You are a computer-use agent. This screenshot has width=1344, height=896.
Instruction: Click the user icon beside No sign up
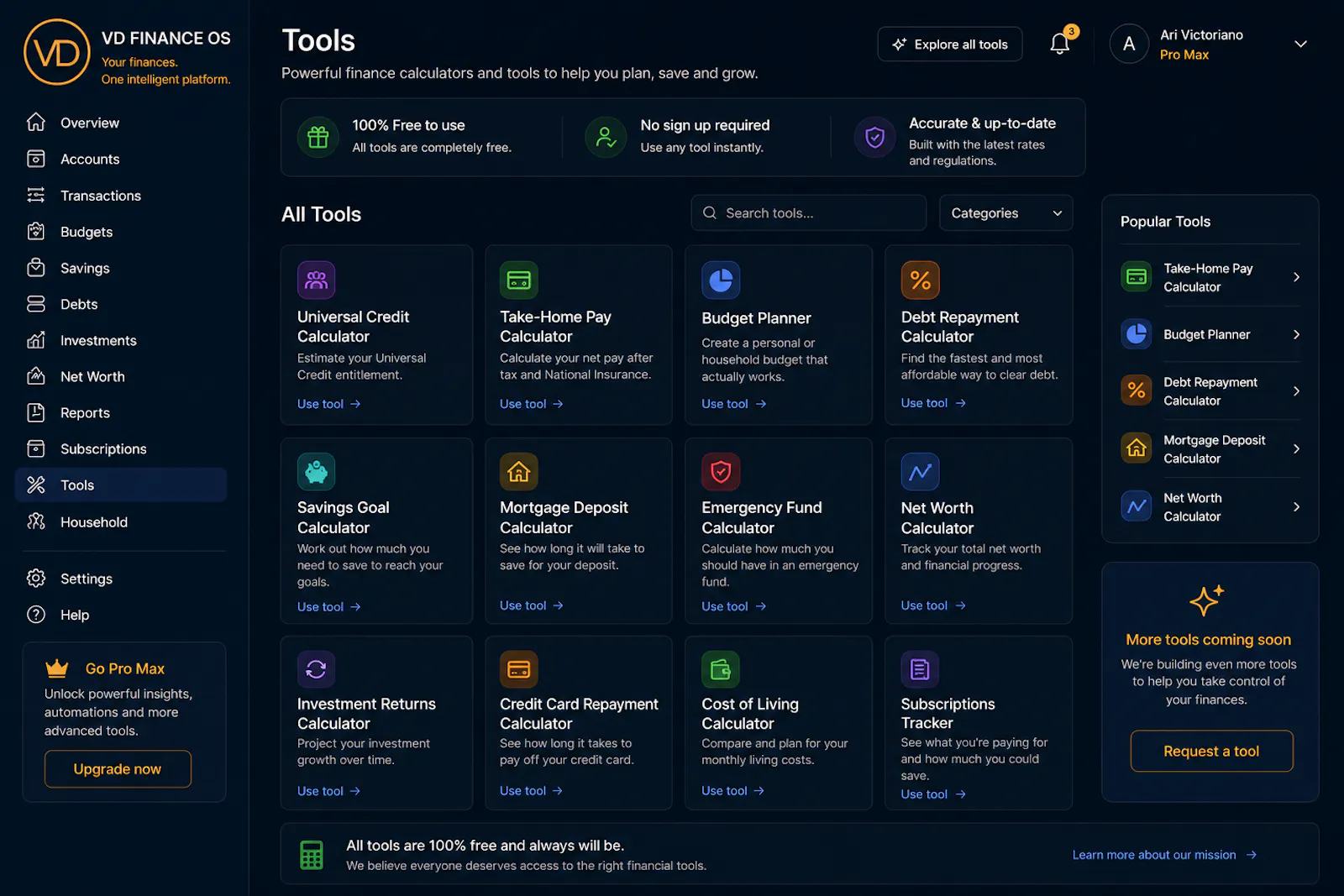click(x=606, y=137)
